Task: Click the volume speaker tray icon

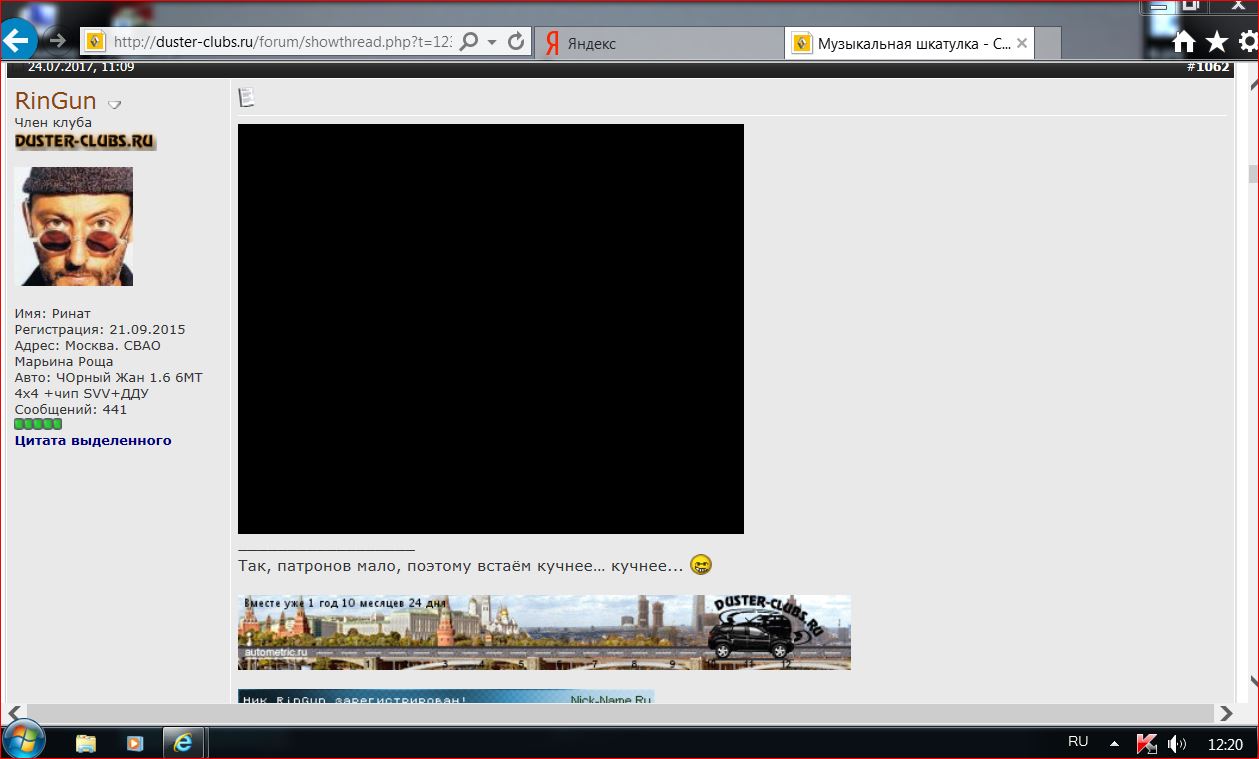Action: (x=1177, y=744)
